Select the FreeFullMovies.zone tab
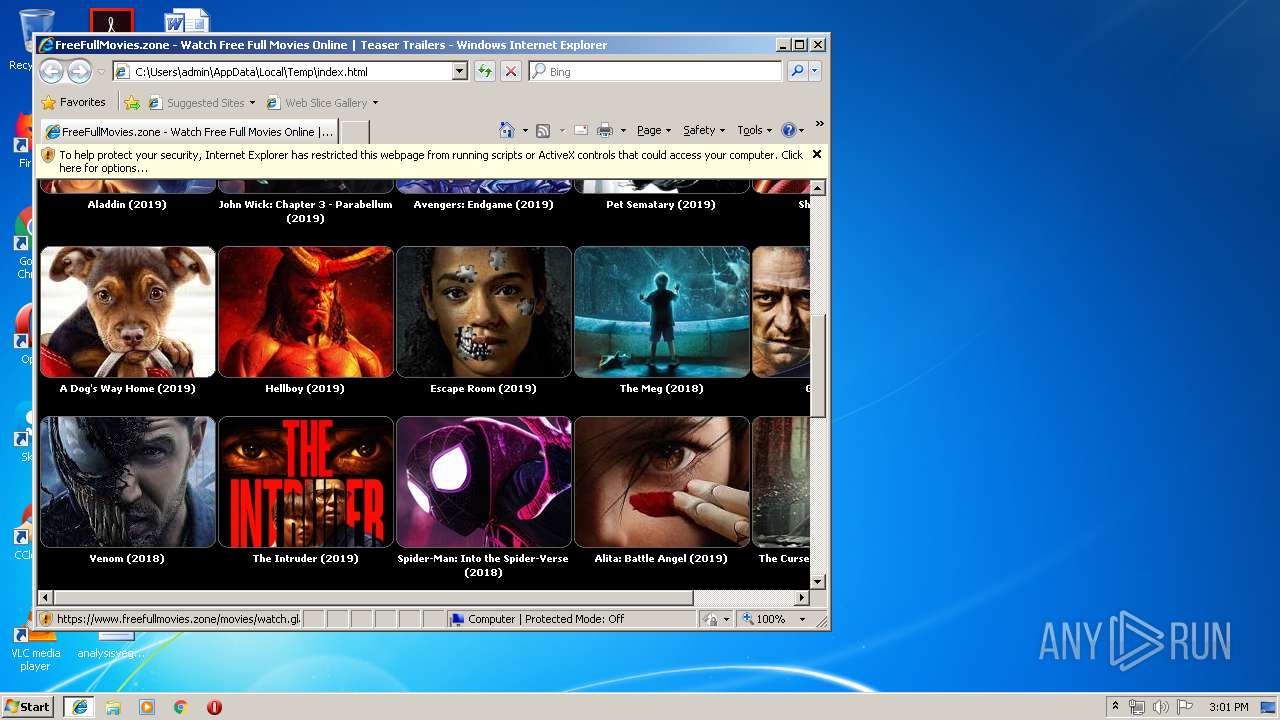Viewport: 1280px width, 720px height. 189,131
